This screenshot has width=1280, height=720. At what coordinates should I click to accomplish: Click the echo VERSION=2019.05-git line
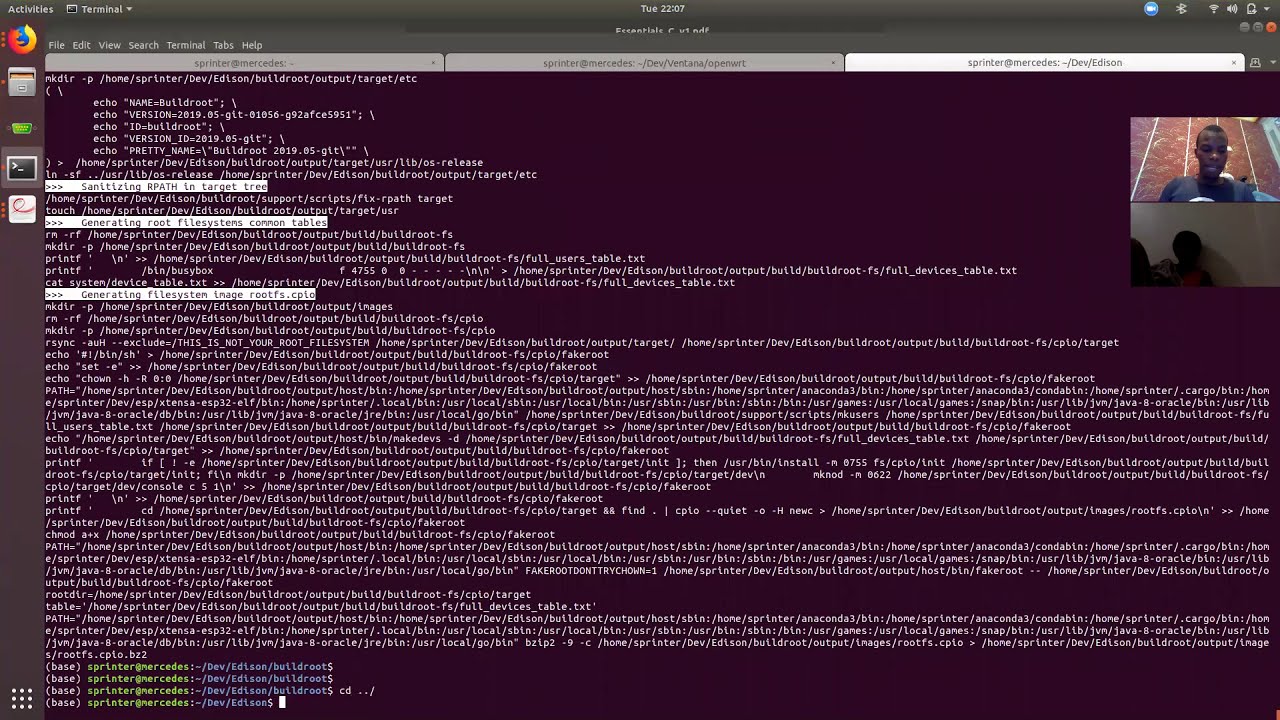click(x=234, y=115)
